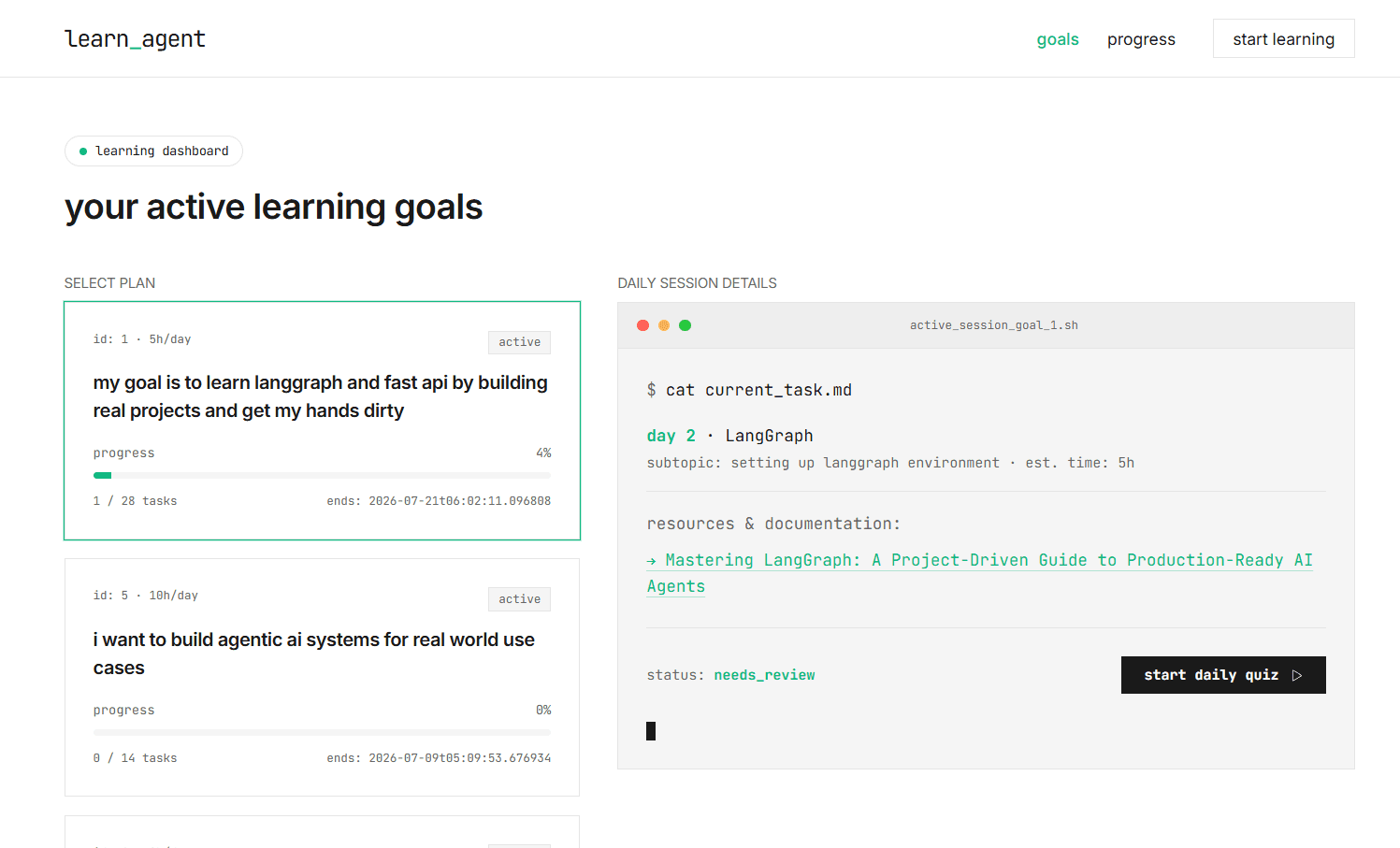Click the green dot in terminal header
1400x848 pixels.
coord(685,325)
